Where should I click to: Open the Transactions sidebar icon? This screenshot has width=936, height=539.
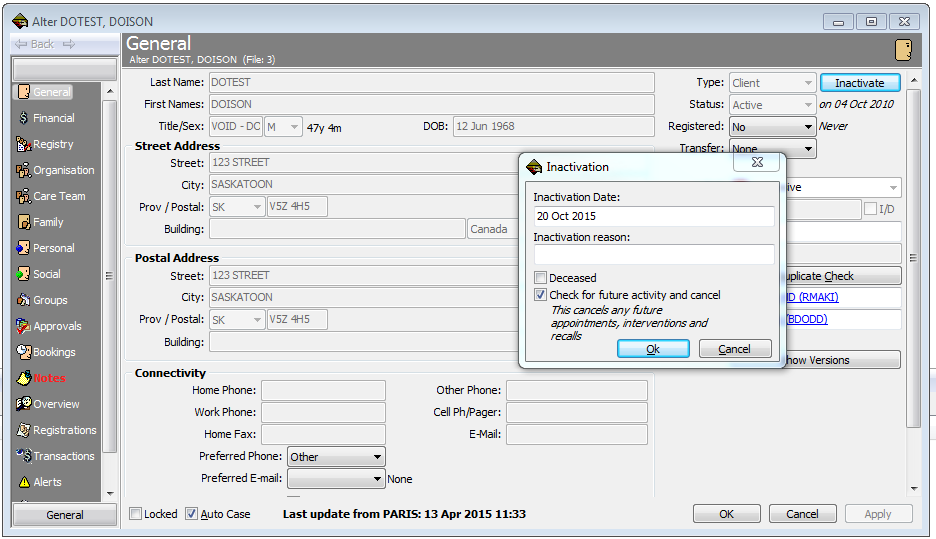pyautogui.click(x=24, y=456)
